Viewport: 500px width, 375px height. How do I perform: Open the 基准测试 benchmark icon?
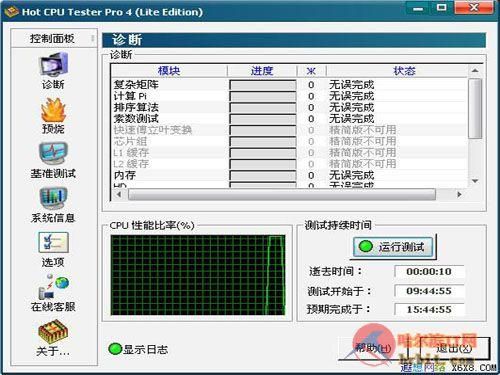click(x=53, y=153)
